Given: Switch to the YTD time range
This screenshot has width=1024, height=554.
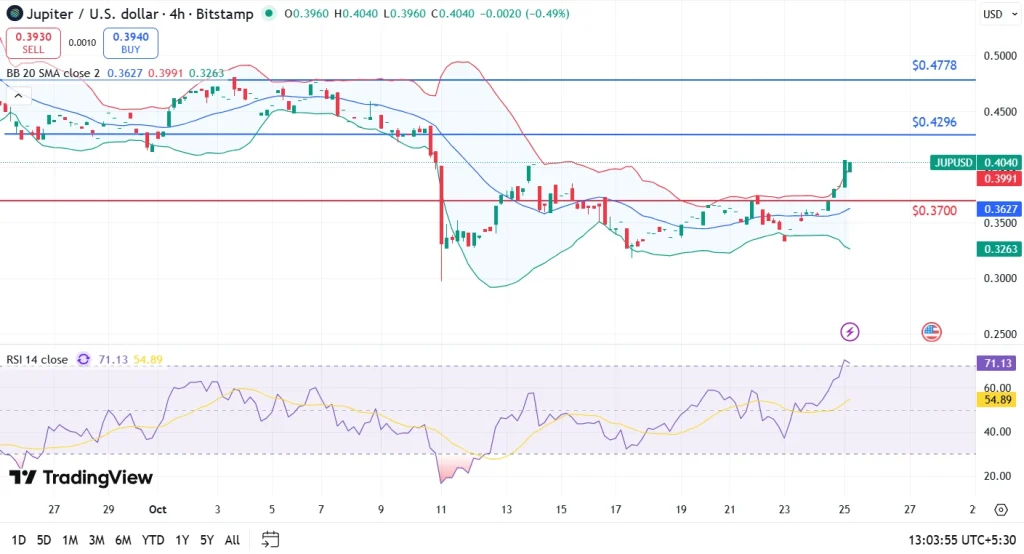Looking at the screenshot, I should click(153, 540).
